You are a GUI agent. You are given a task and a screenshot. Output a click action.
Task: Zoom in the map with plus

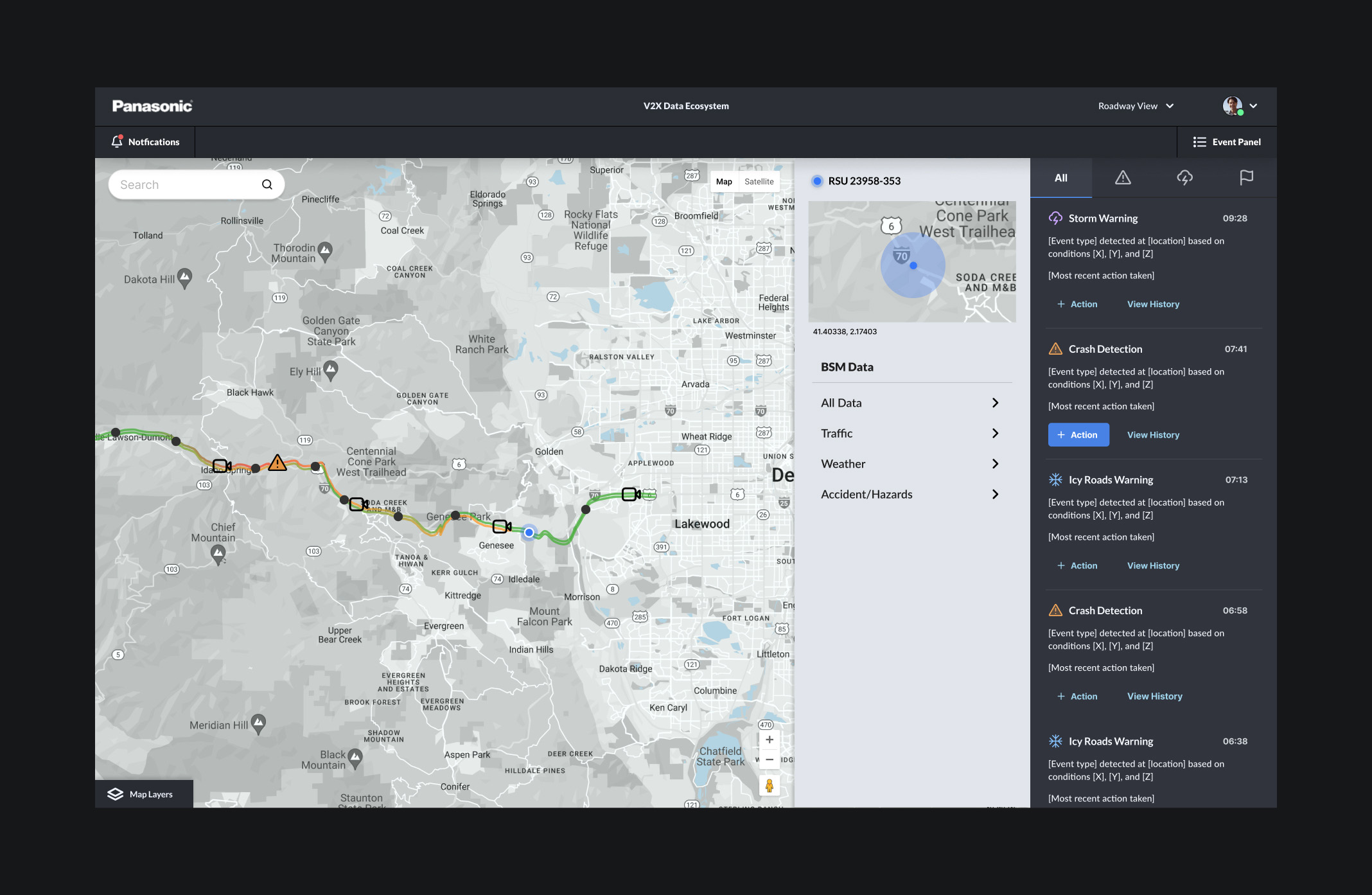(769, 740)
